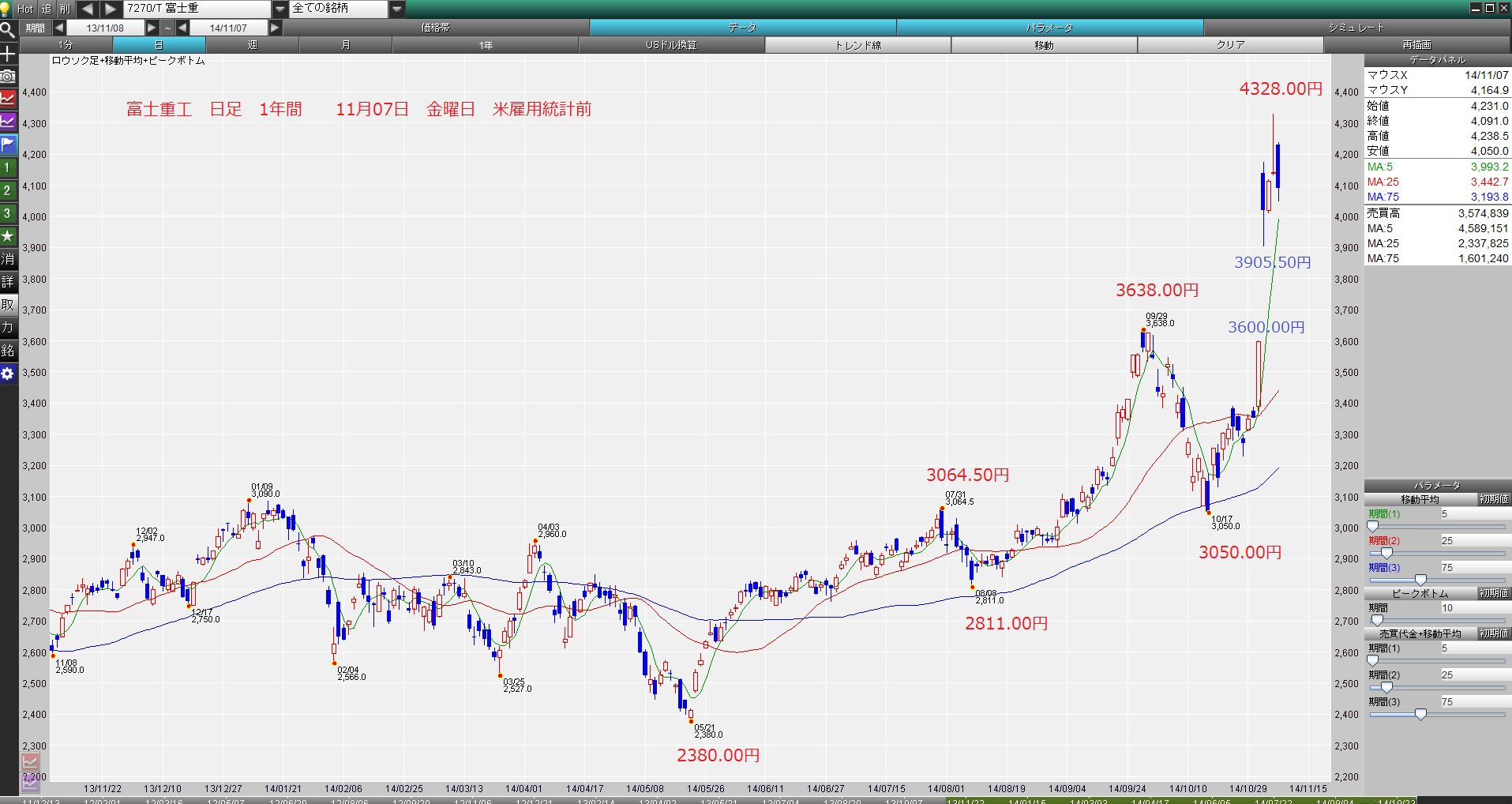Select the purple line chart icon

8,122
